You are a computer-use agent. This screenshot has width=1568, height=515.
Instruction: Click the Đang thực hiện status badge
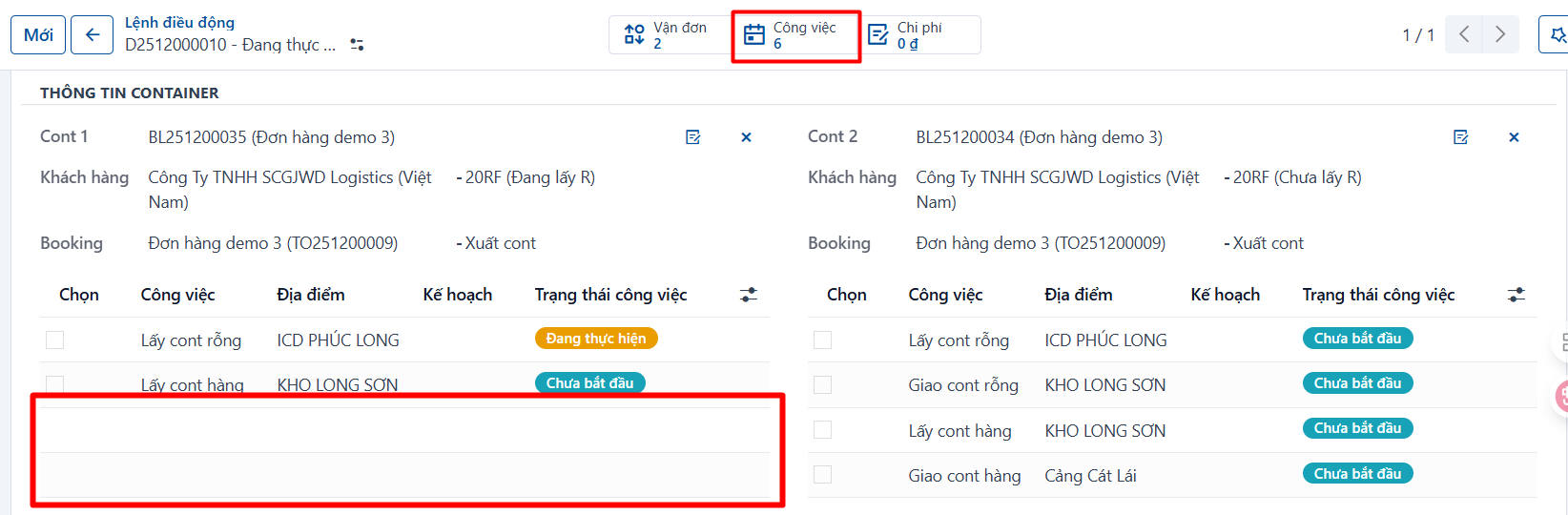(x=596, y=339)
